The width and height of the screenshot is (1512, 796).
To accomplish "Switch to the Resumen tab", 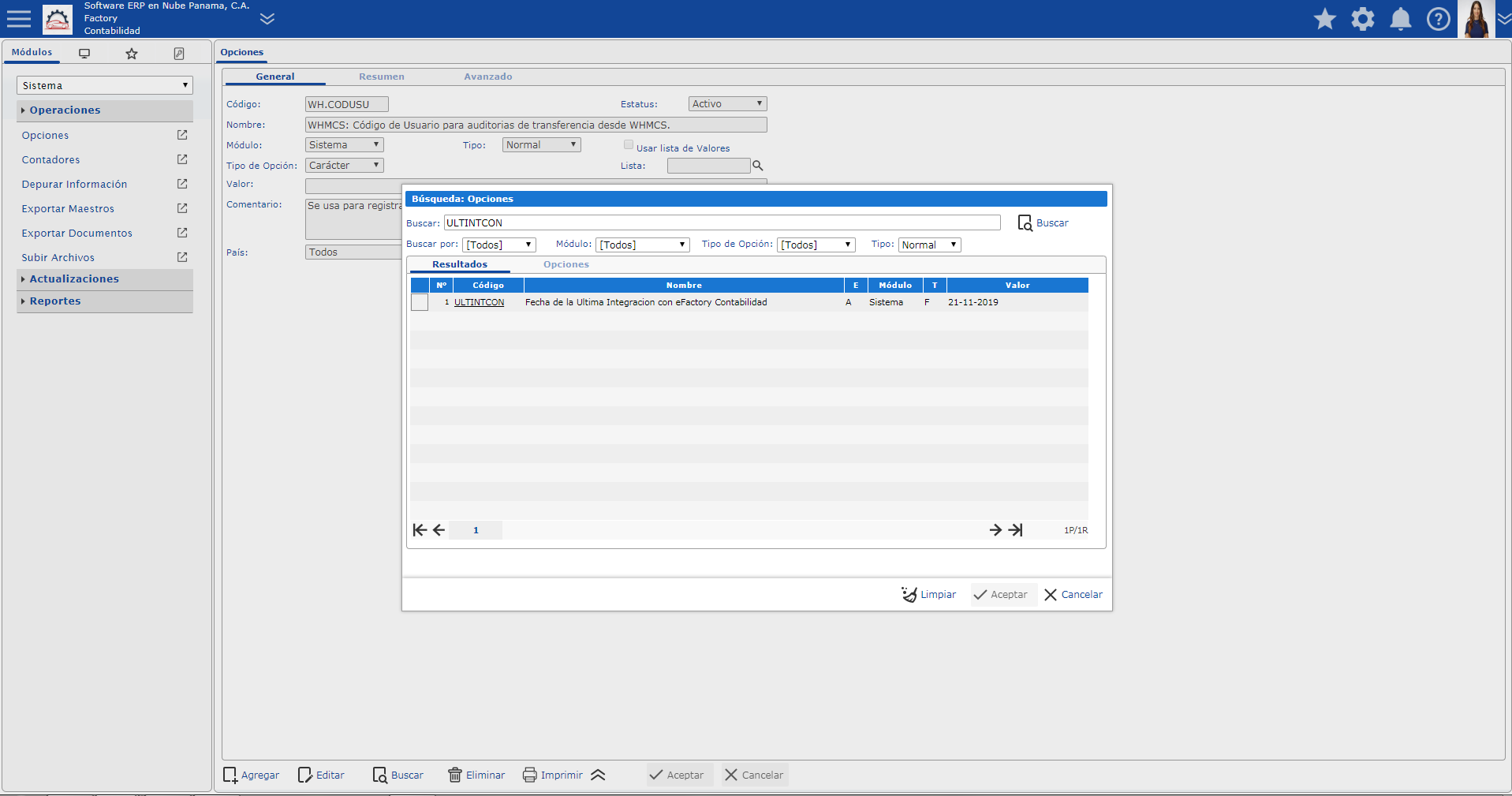I will click(382, 77).
